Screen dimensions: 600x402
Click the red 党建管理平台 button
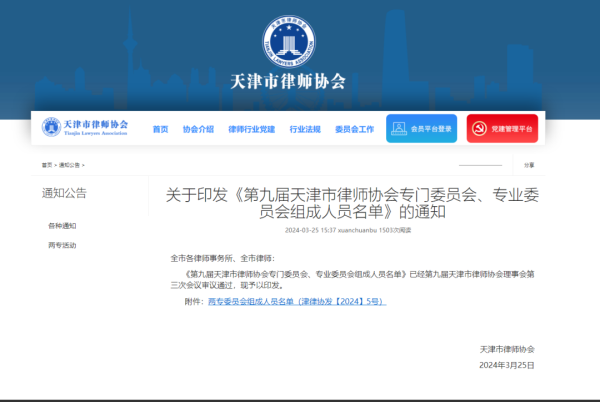coord(502,129)
